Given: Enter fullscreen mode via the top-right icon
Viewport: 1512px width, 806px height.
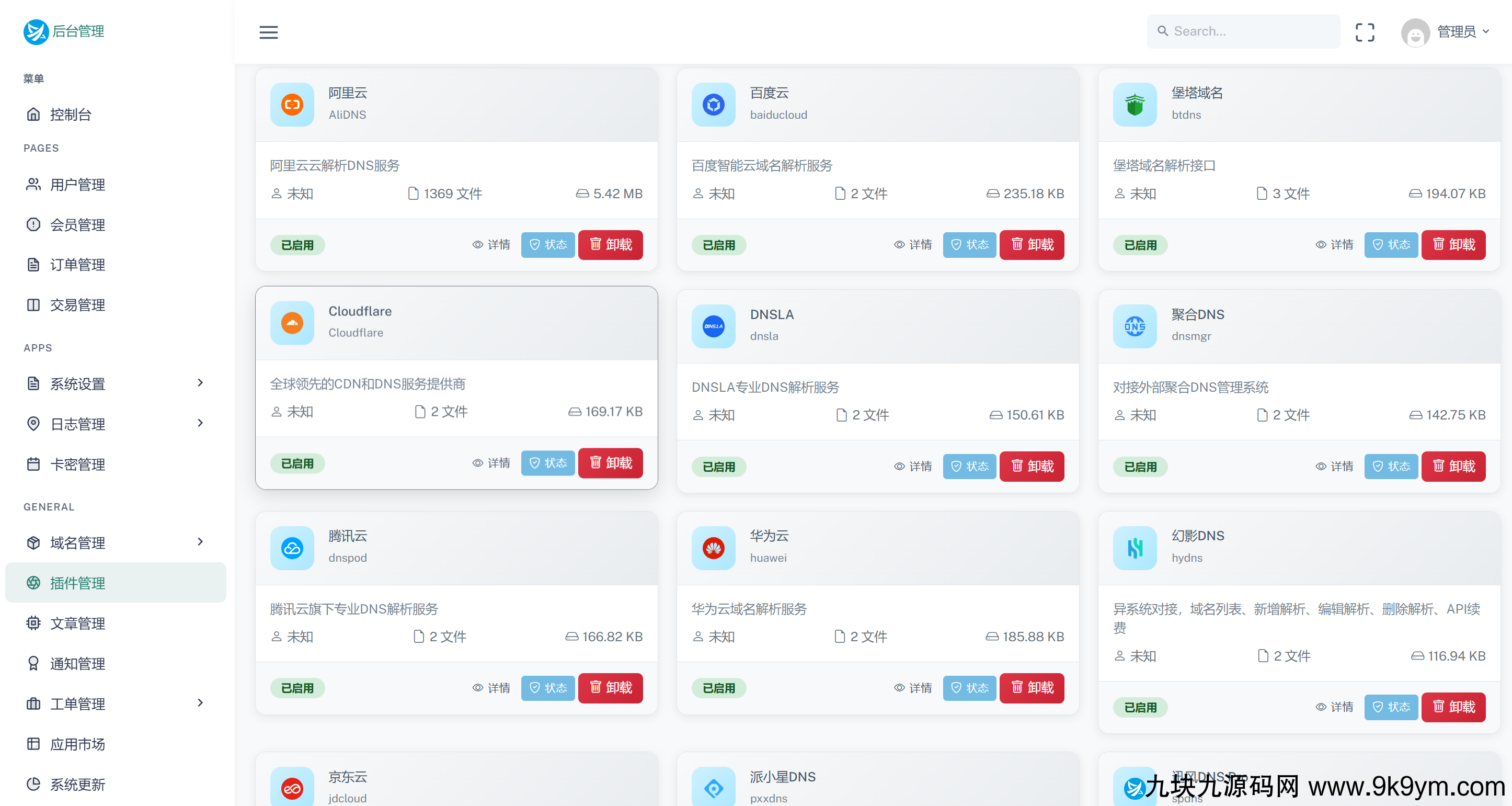Looking at the screenshot, I should pos(1365,32).
